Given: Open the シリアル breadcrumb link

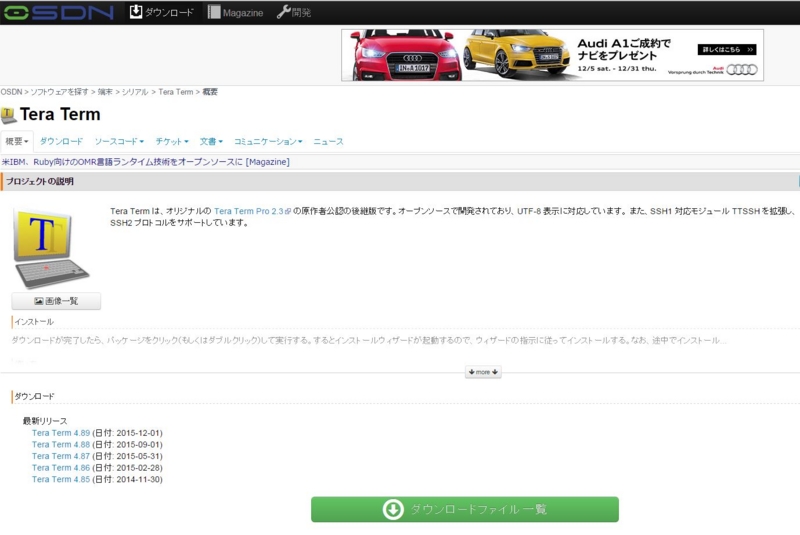Looking at the screenshot, I should [135, 92].
